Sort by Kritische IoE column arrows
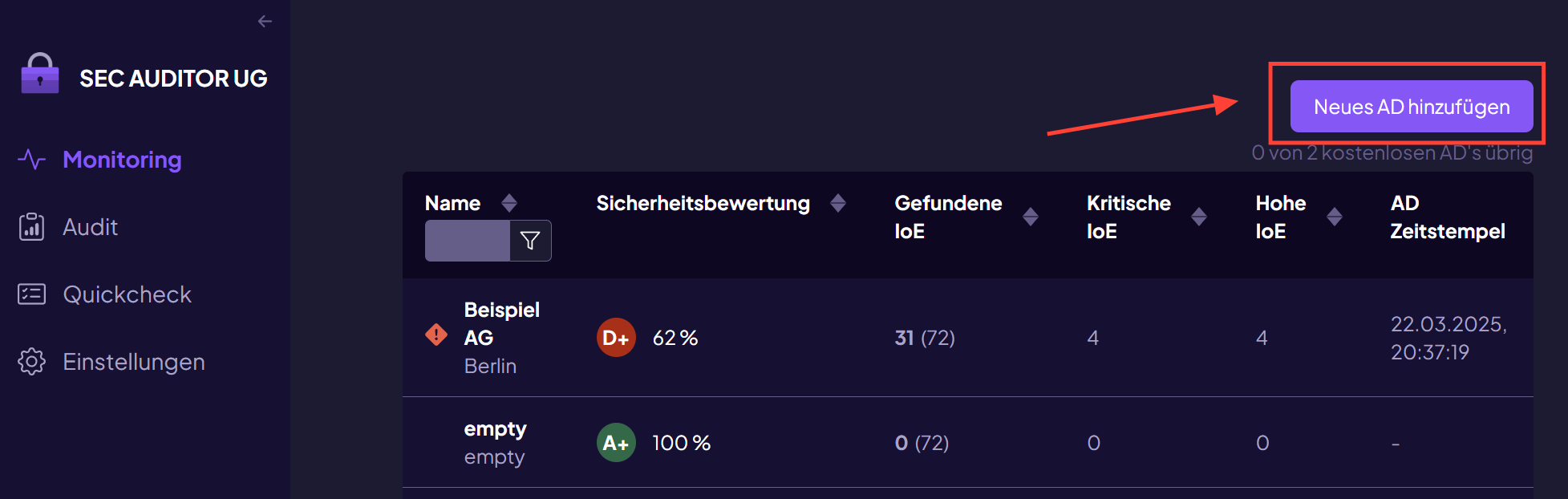 click(x=1199, y=217)
